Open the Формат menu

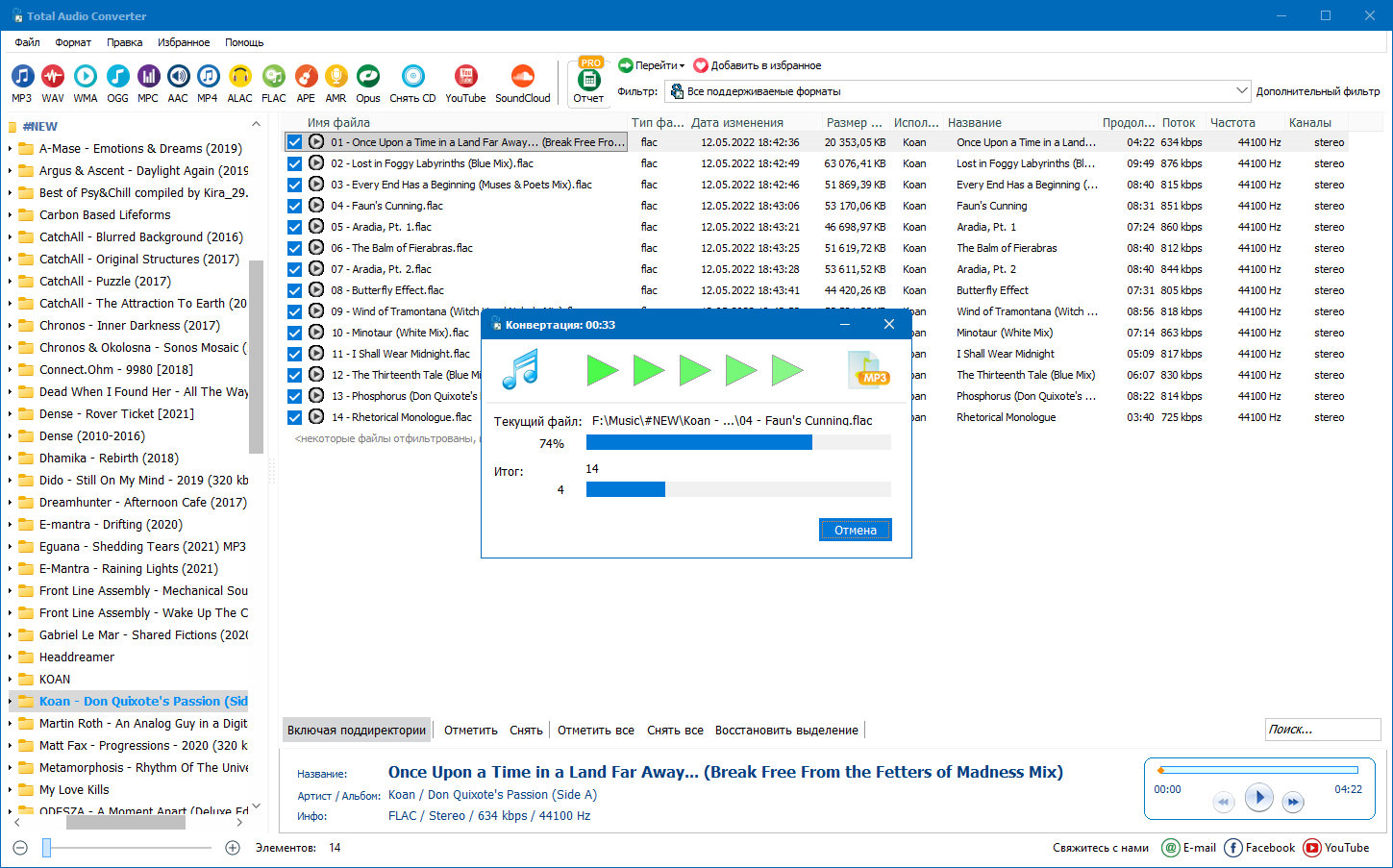point(73,42)
